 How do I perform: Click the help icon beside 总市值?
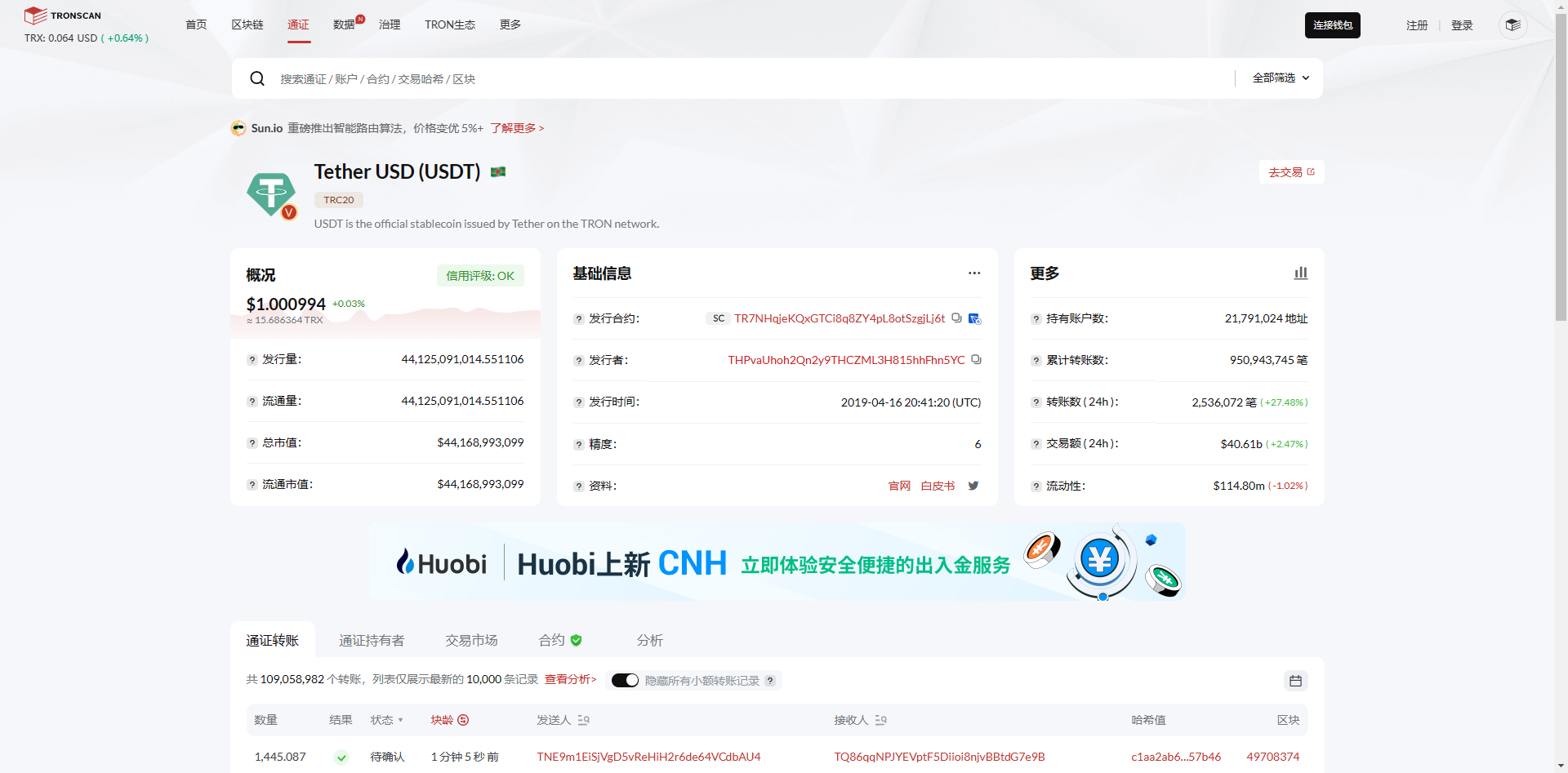[252, 443]
